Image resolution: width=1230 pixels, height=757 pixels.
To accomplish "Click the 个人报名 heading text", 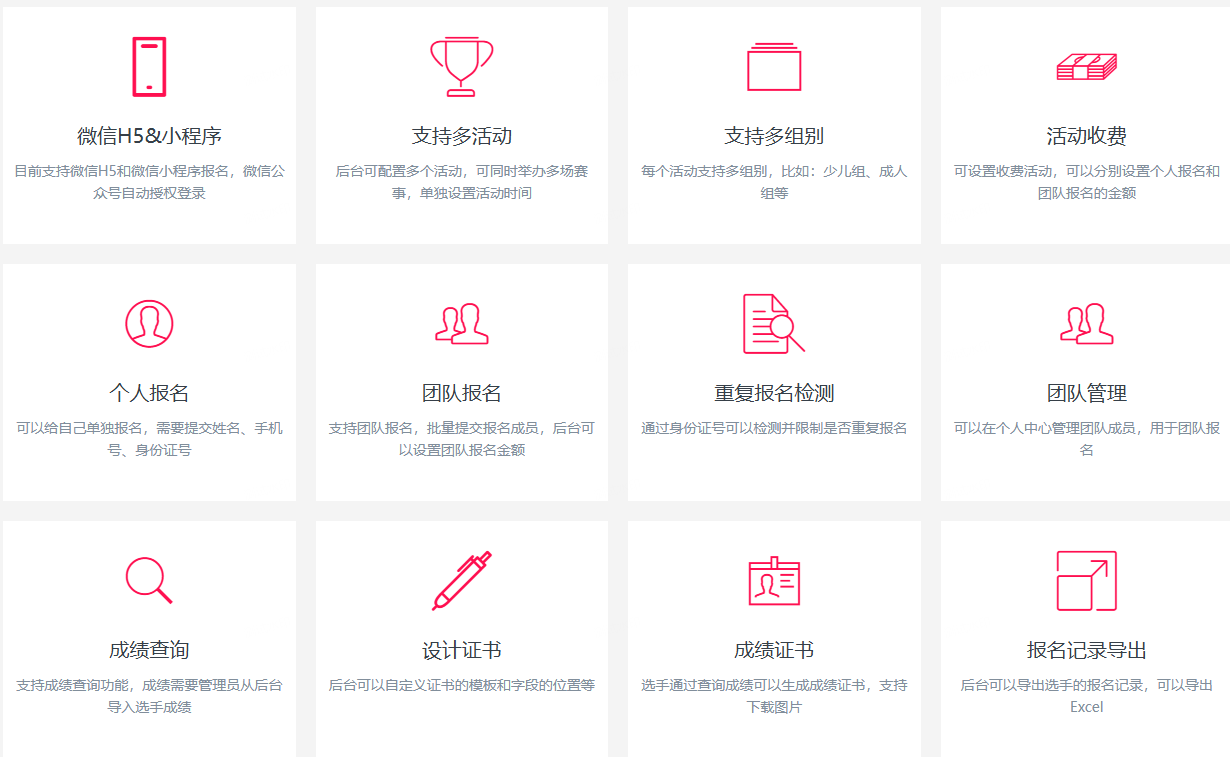I will click(x=149, y=393).
